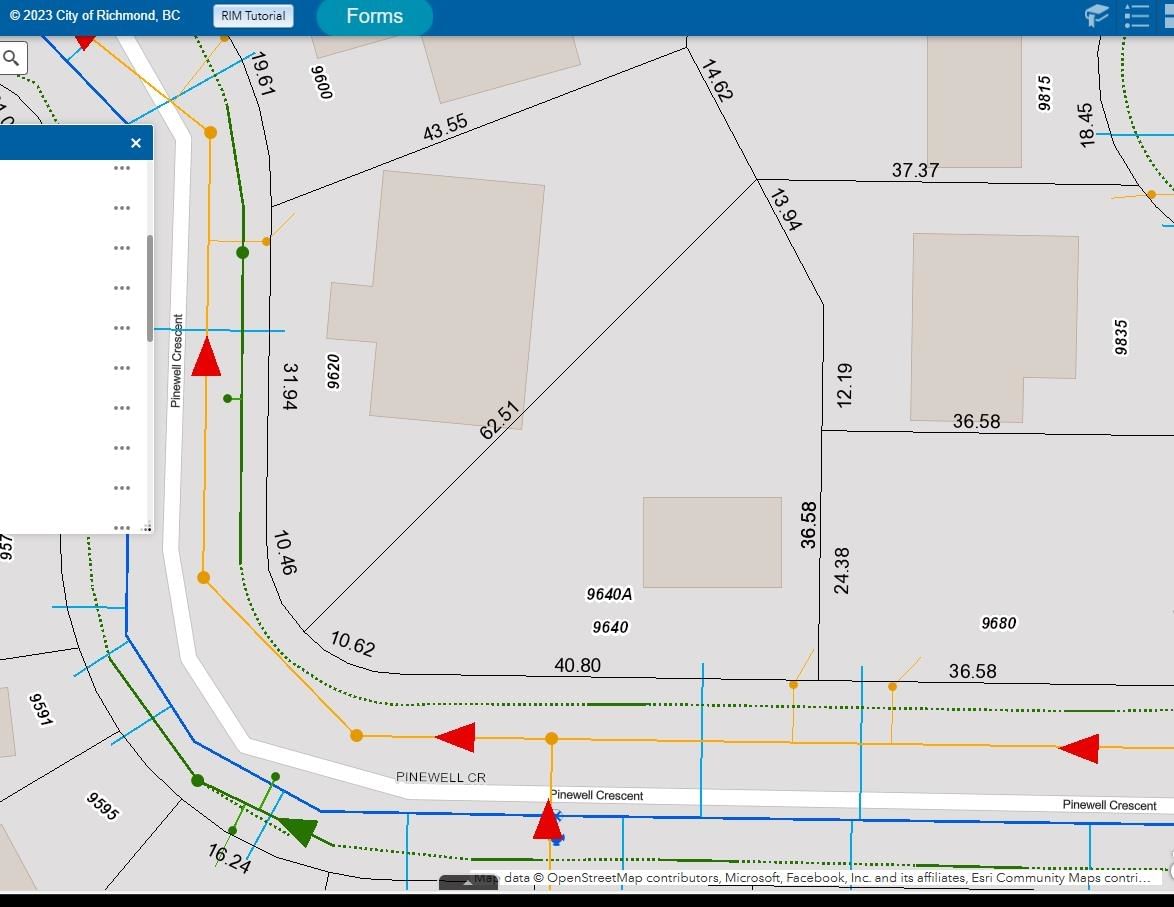Open last visible row's three-dot menu
The width and height of the screenshot is (1174, 907).
click(x=122, y=526)
